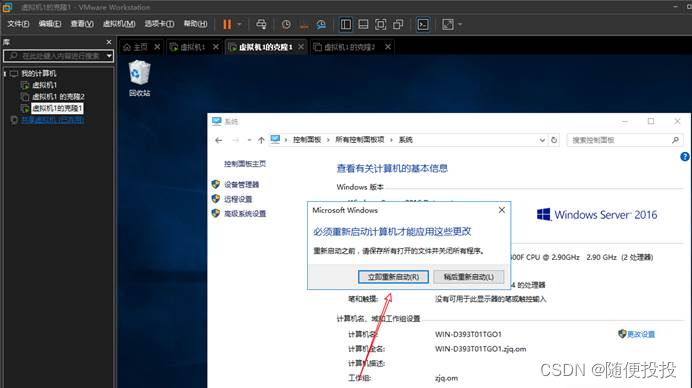The height and width of the screenshot is (388, 692).
Task: Click the stretch guest display icon
Action: click(x=448, y=24)
